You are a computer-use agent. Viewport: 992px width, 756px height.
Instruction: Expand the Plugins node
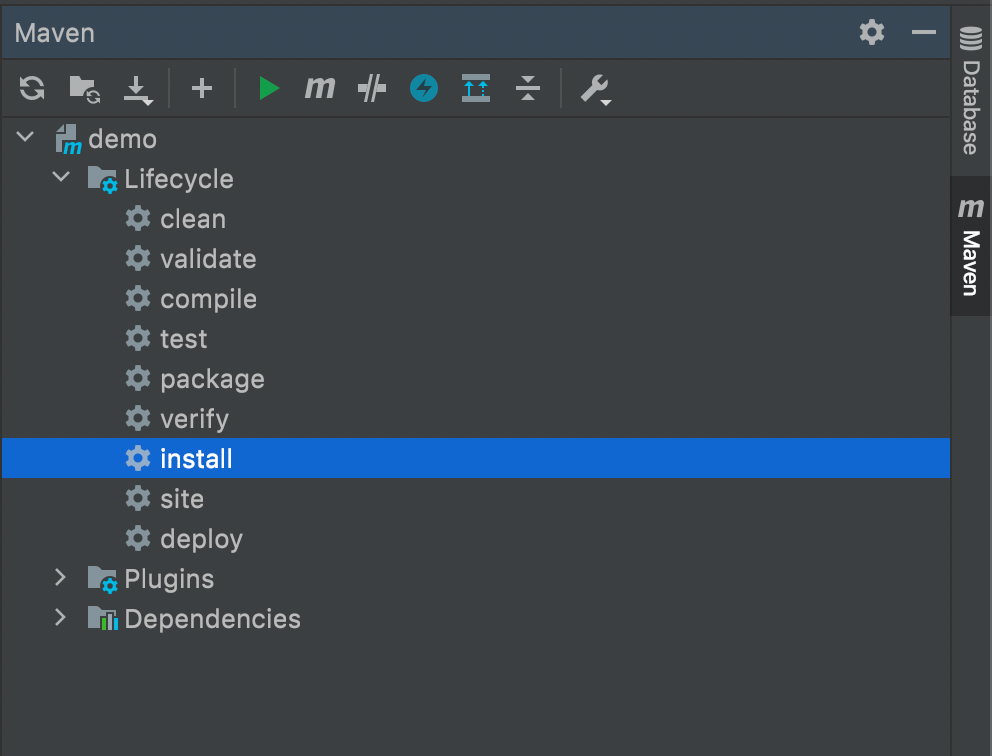click(61, 578)
